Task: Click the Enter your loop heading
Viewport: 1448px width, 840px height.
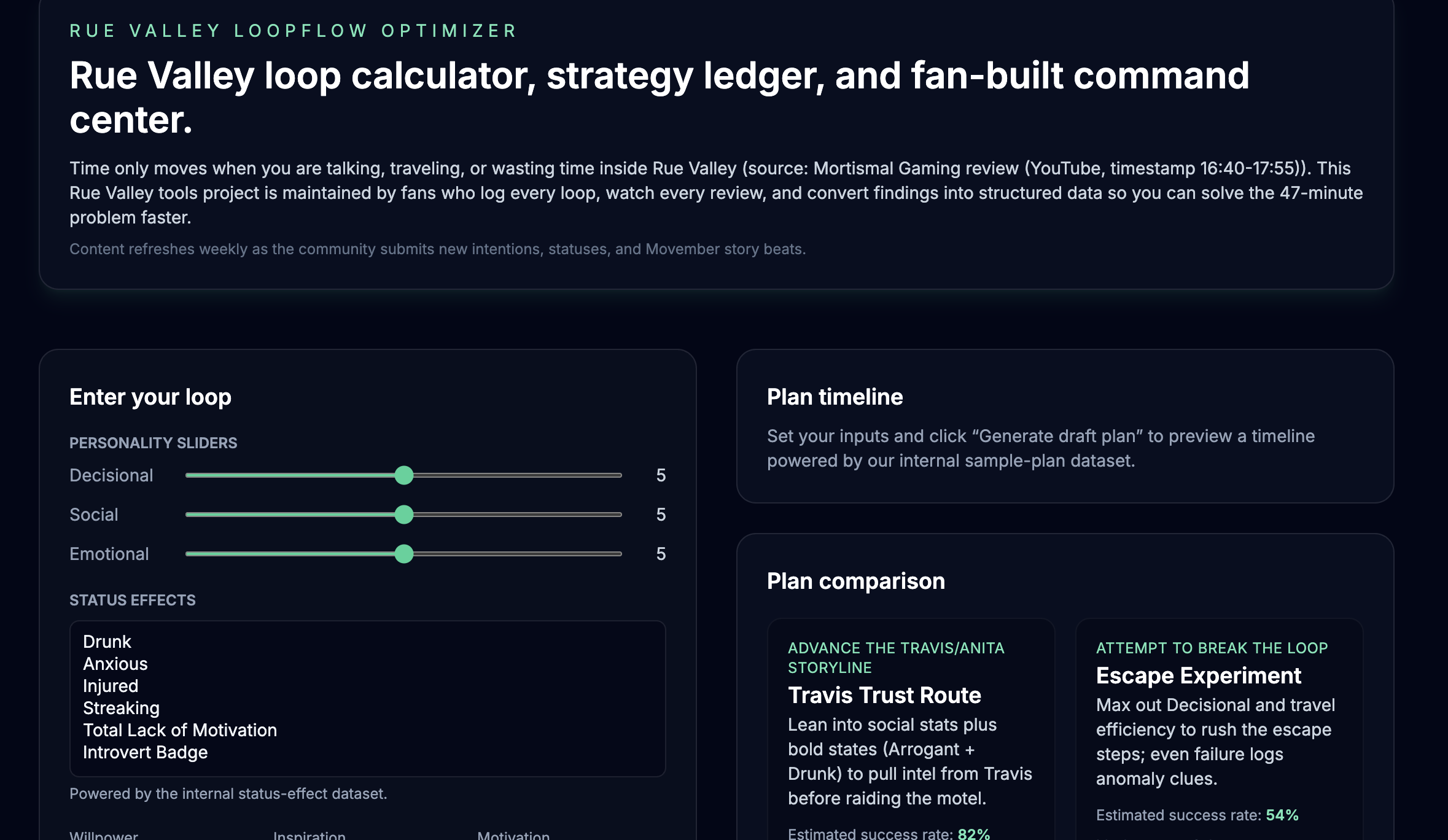Action: pyautogui.click(x=150, y=397)
